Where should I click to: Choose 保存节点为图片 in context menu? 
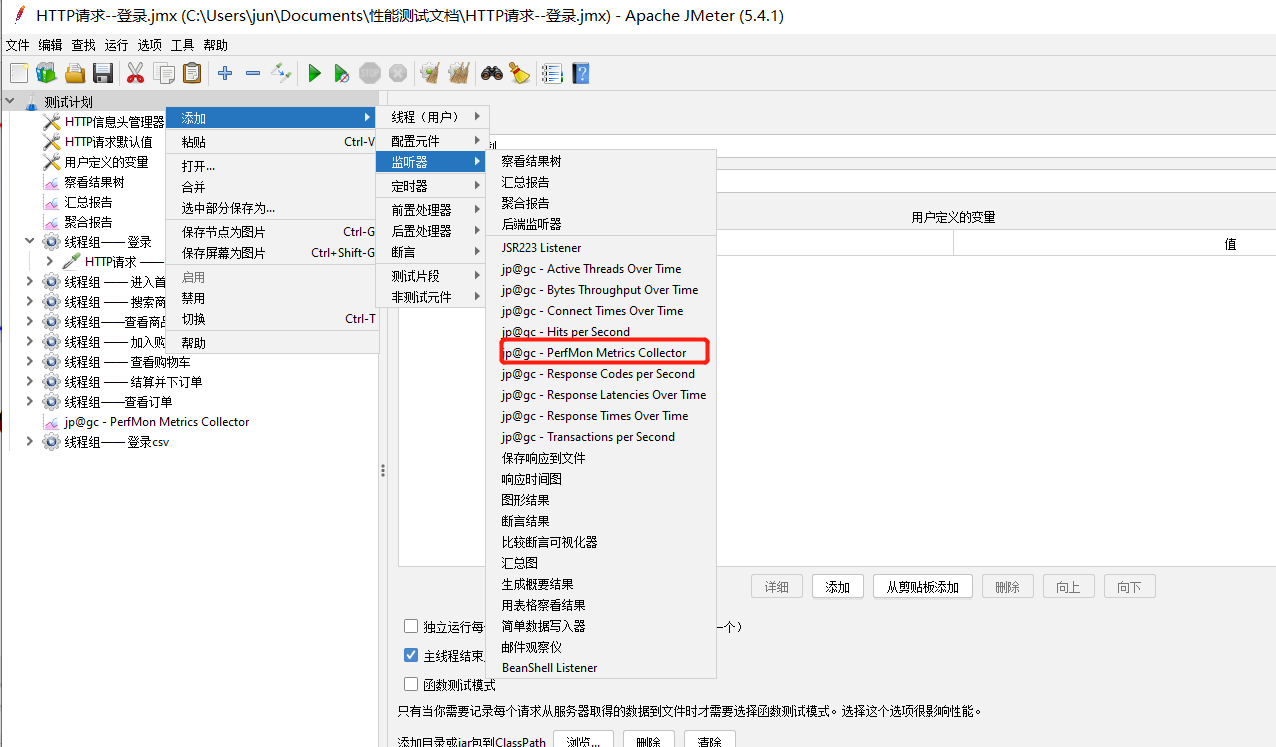pyautogui.click(x=272, y=232)
